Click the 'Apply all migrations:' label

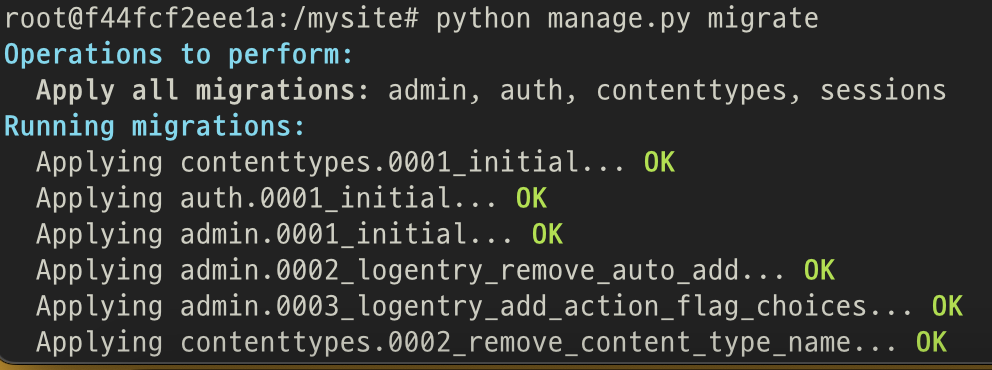203,90
